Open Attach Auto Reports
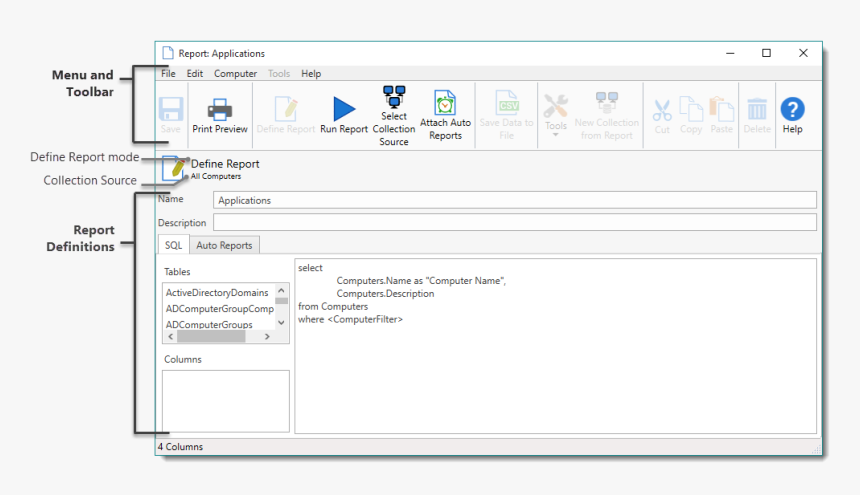Viewport: 860px width, 495px height. click(445, 103)
